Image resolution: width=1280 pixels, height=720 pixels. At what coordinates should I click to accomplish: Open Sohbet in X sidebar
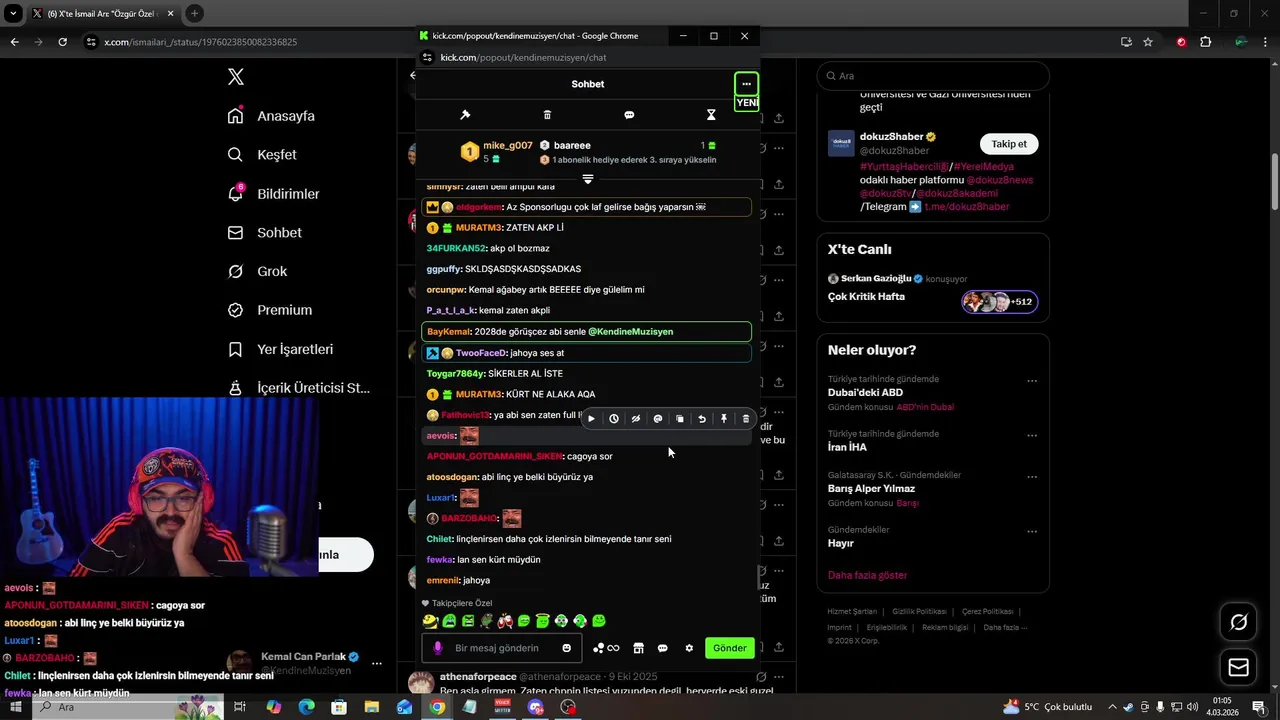(264, 233)
